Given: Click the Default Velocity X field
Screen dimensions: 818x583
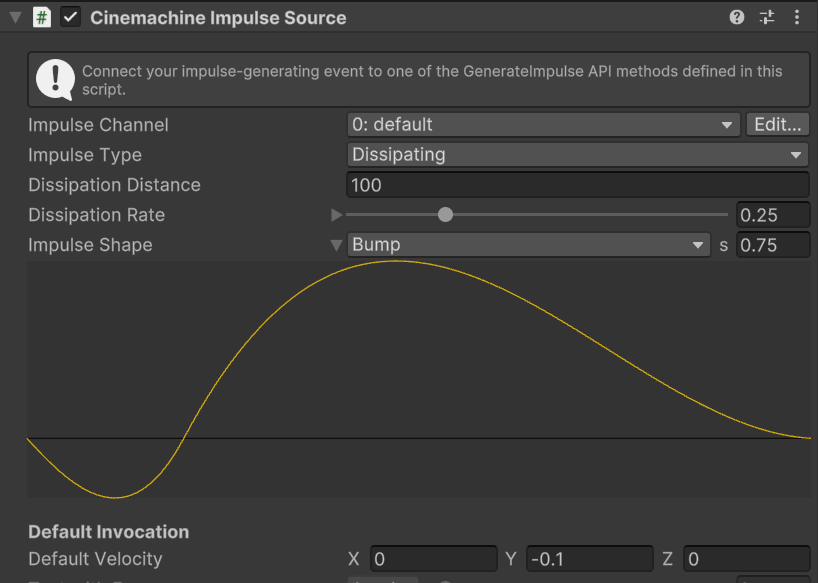Looking at the screenshot, I should 433,559.
